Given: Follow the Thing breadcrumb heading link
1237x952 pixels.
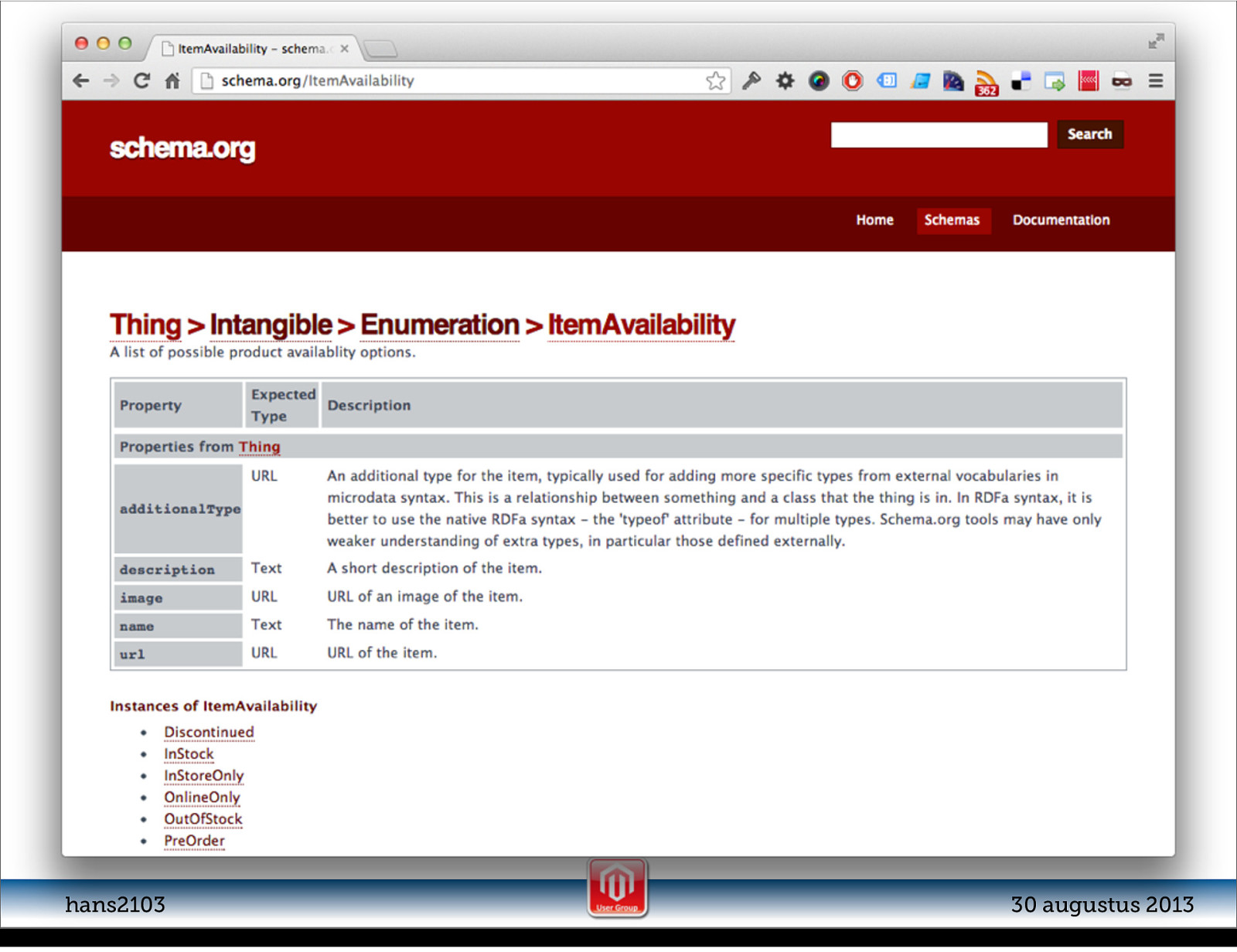Looking at the screenshot, I should point(145,325).
